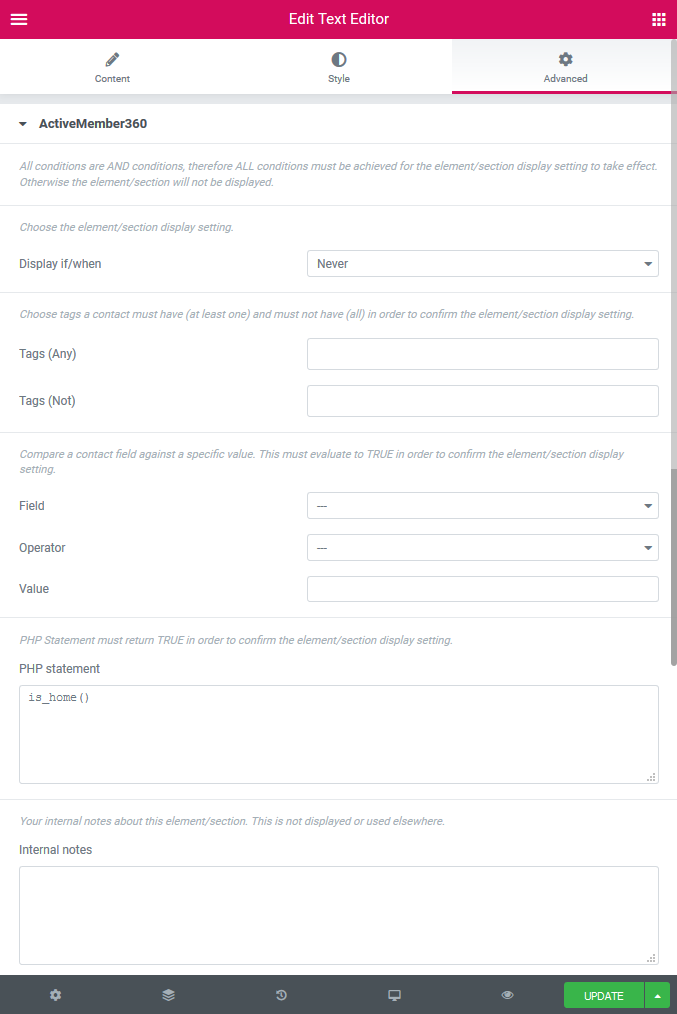Open the Field dropdown
The height and width of the screenshot is (1014, 677).
(x=482, y=505)
